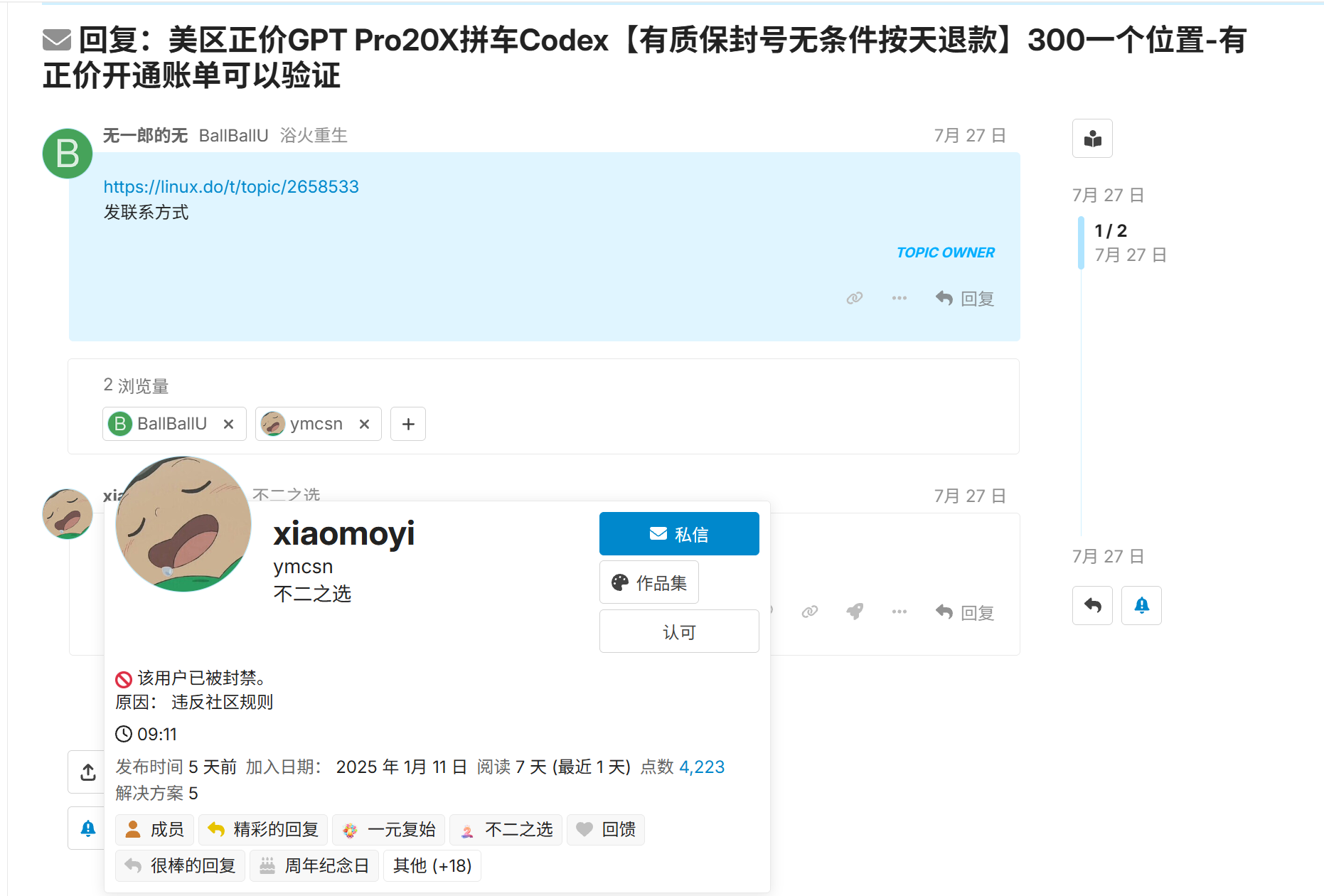The width and height of the screenshot is (1324, 896).
Task: Add a participant with the plus button
Action: [408, 424]
